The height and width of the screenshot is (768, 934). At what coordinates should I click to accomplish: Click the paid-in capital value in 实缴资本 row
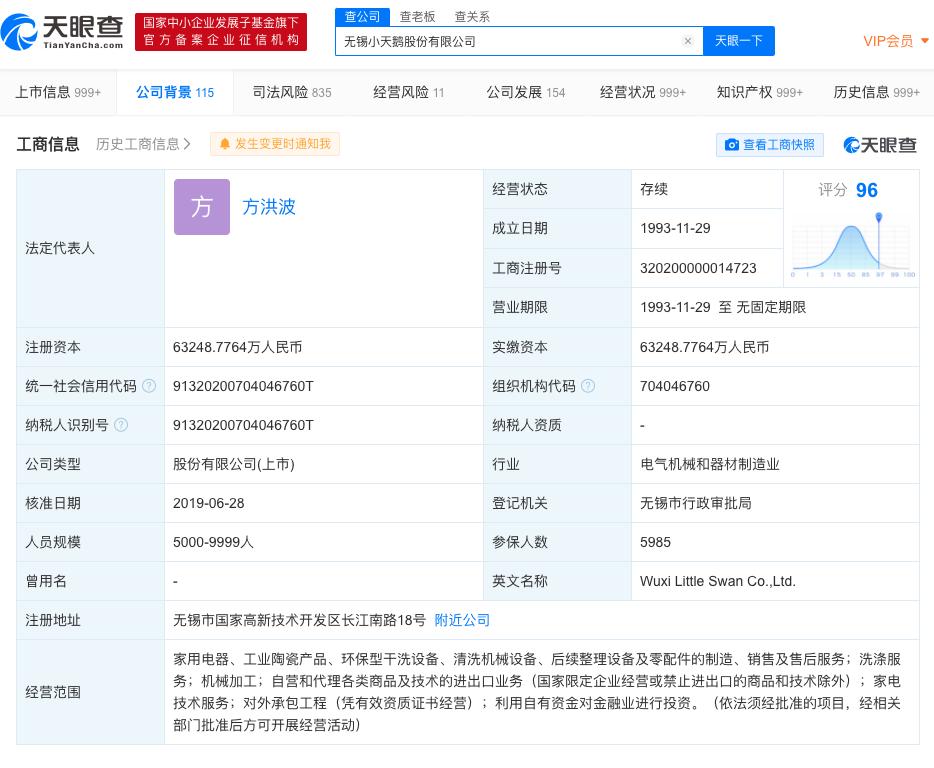704,347
